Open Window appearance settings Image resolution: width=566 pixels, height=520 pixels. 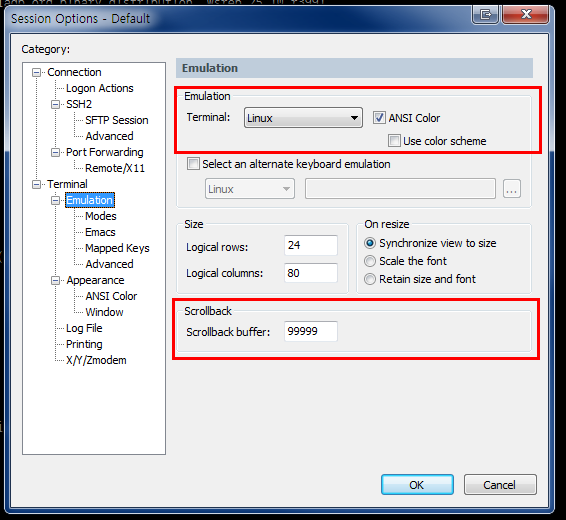coord(104,312)
